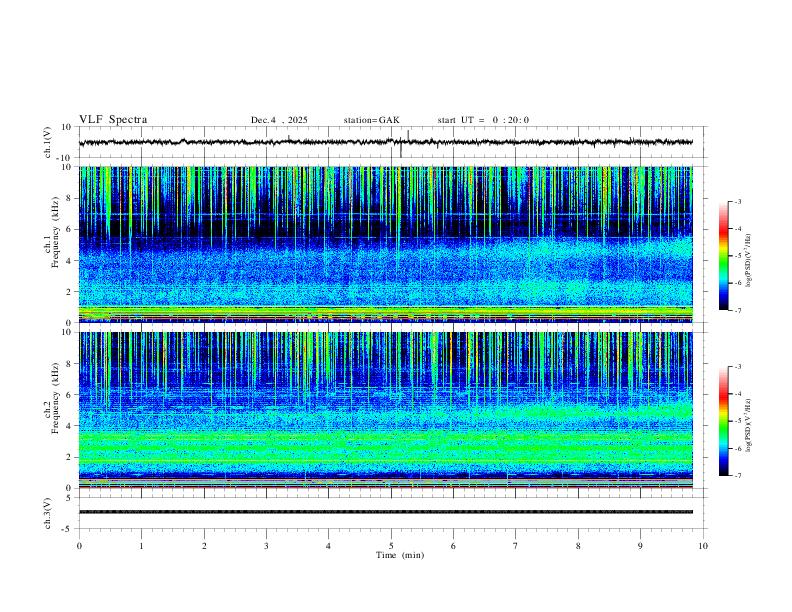Click the '8' frequency tick of ch.1 spectrogram
Image resolution: width=792 pixels, height=612 pixels.
[69, 198]
